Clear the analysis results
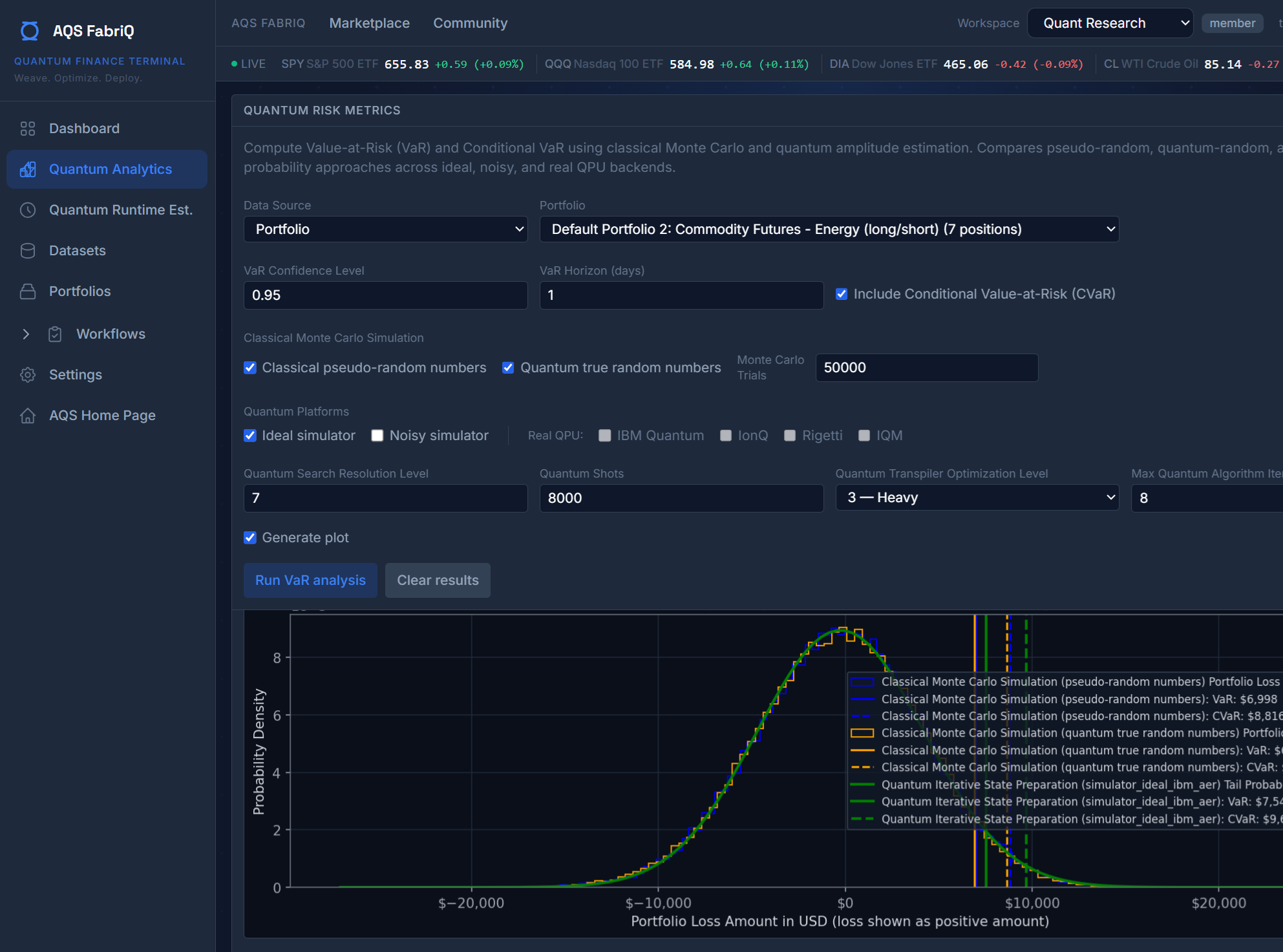This screenshot has height=952, width=1283. point(437,580)
